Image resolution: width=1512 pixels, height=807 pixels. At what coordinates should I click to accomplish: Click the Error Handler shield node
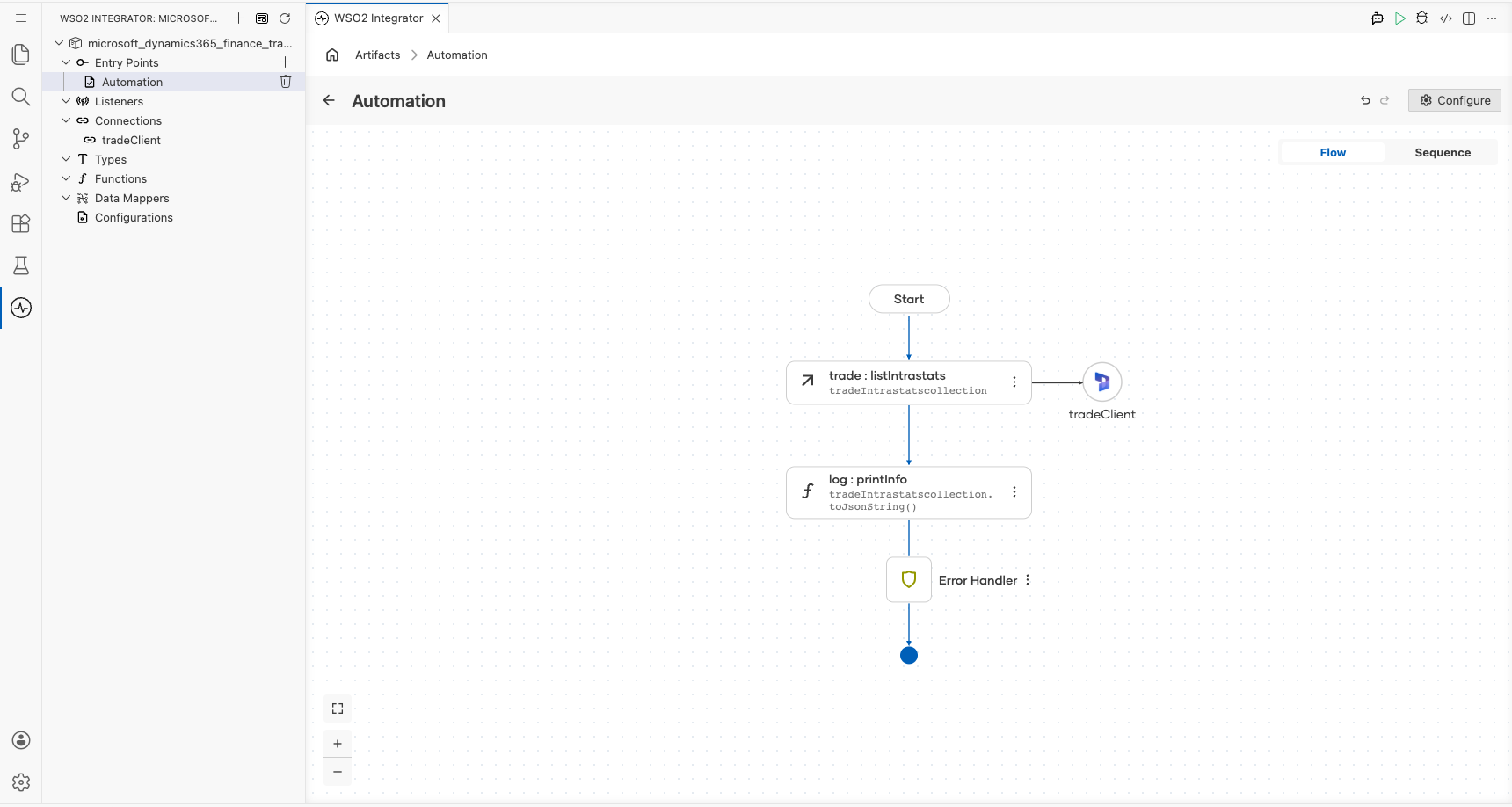pos(909,579)
